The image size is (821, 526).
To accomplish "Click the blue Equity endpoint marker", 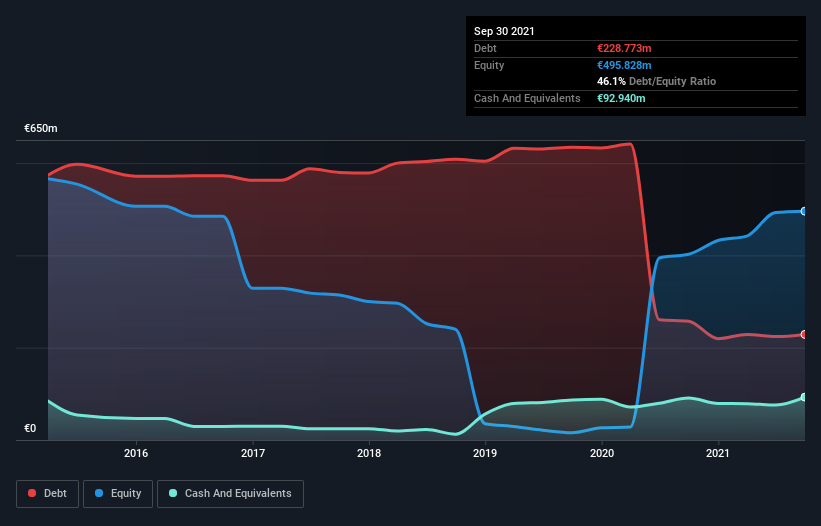I will [804, 211].
